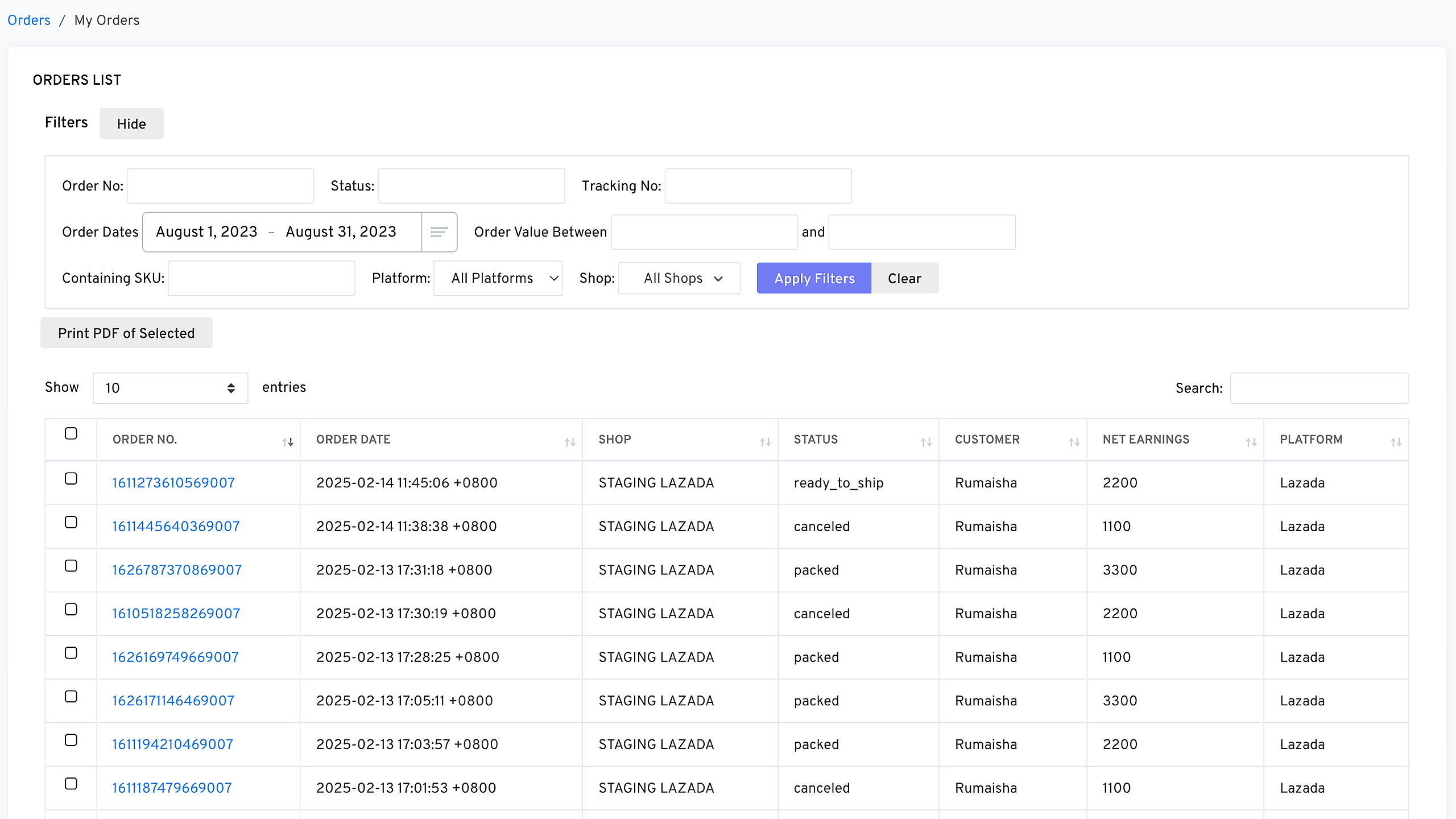Sort table by Platform column arrows
Image resolution: width=1456 pixels, height=819 pixels.
1396,442
